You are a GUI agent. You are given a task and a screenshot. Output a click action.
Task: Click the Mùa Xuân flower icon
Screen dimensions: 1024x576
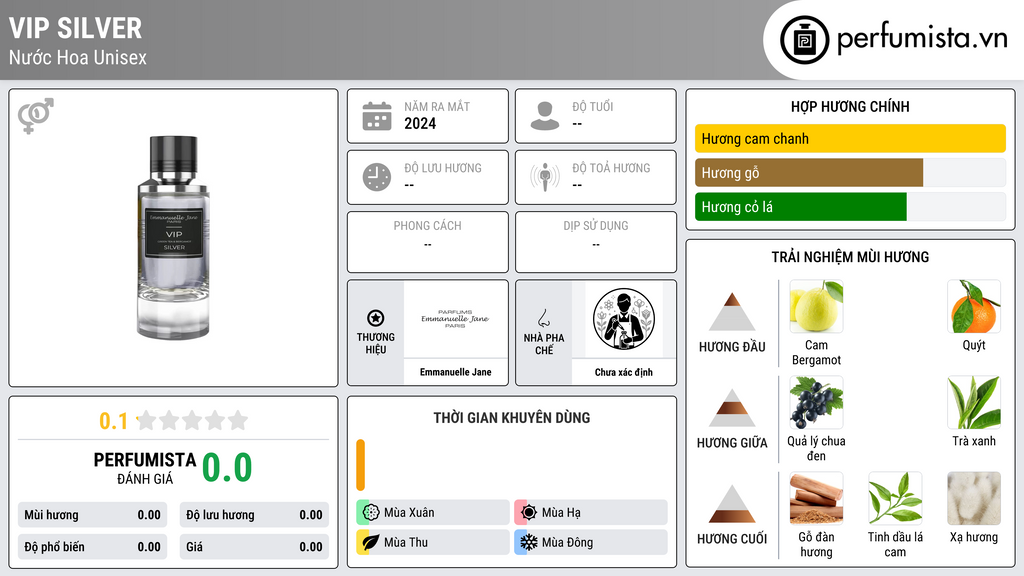(x=371, y=512)
